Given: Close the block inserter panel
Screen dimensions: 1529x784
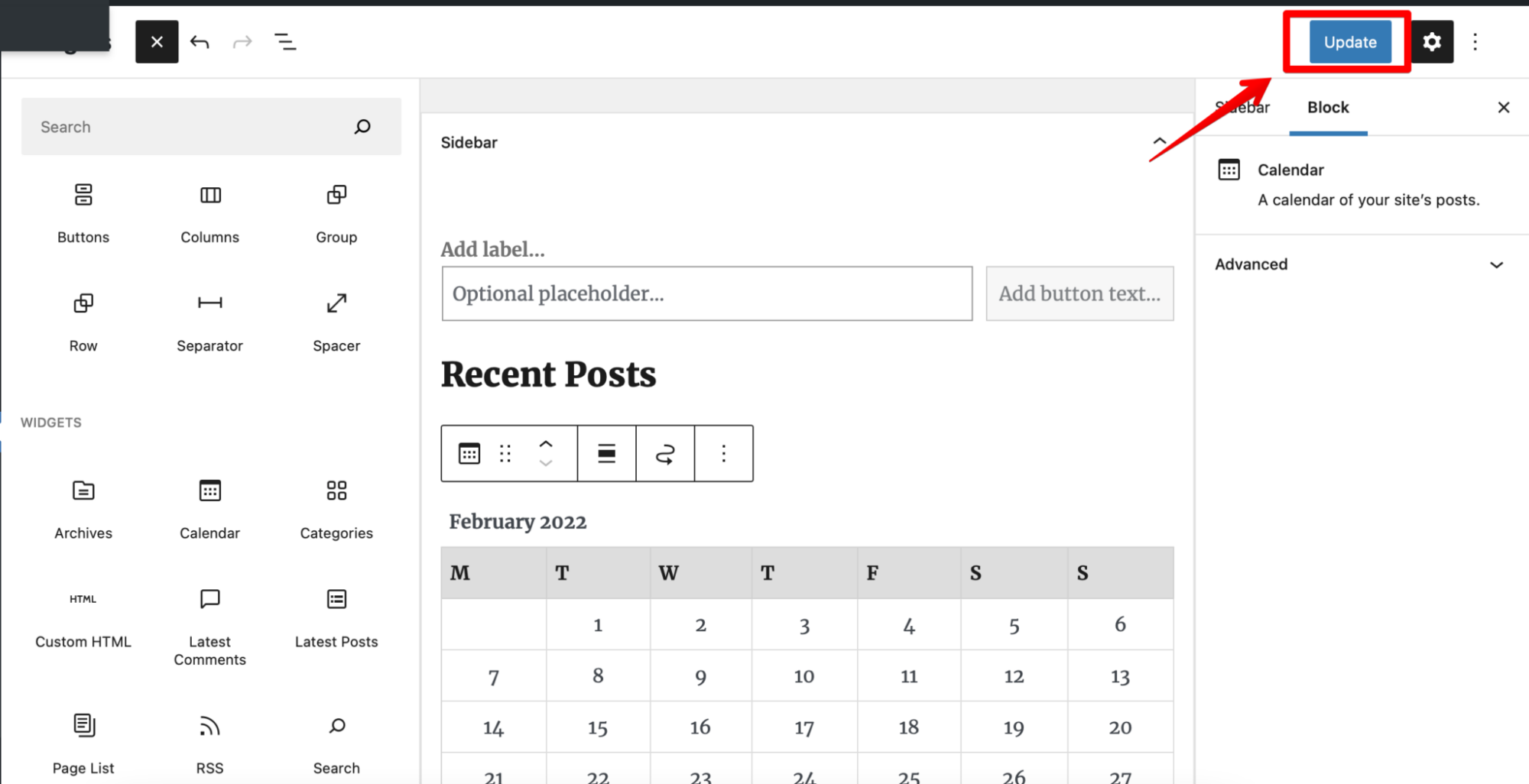Looking at the screenshot, I should click(157, 42).
